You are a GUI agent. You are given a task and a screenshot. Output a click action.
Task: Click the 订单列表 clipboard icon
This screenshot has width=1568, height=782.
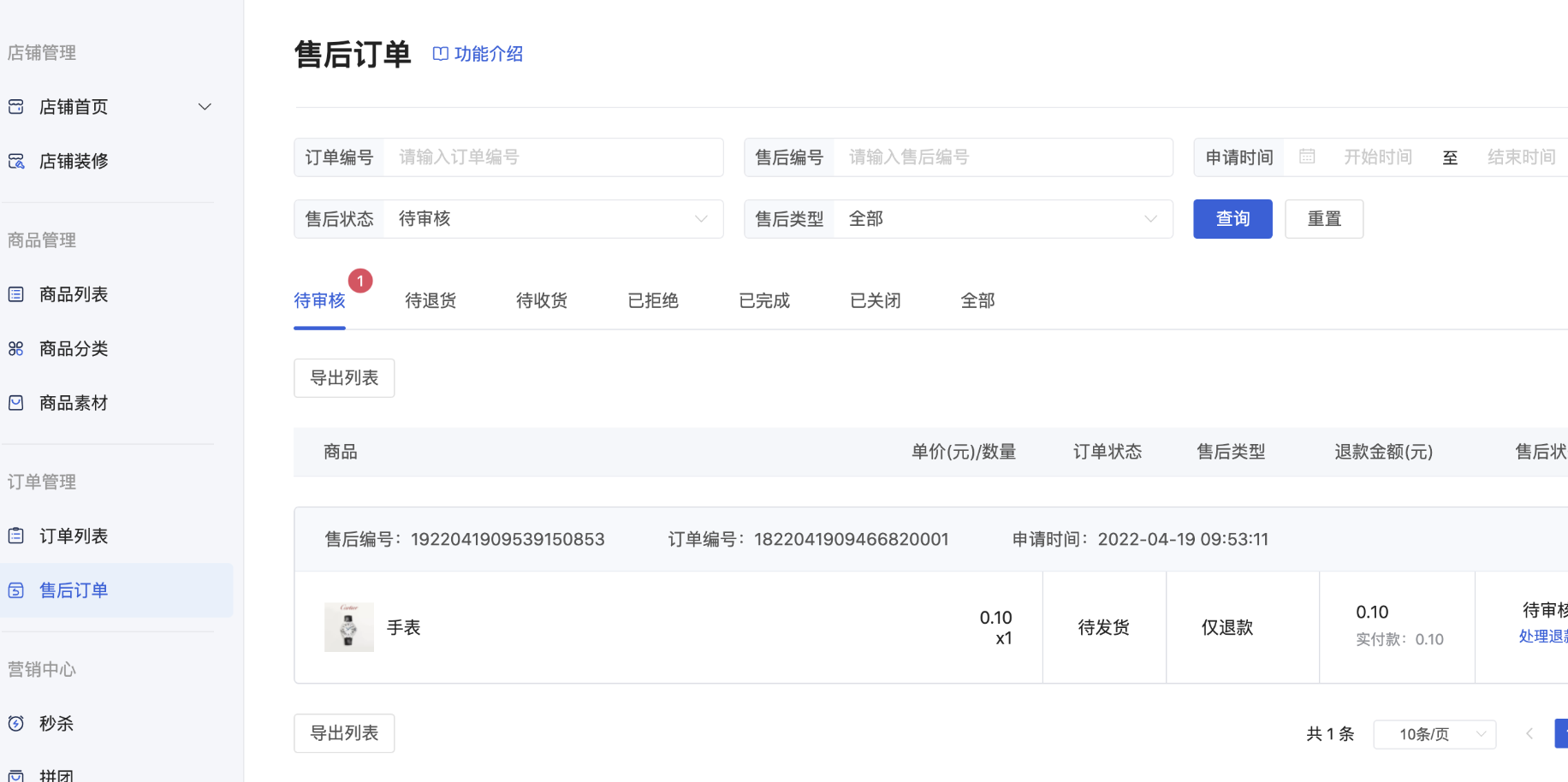coord(16,536)
